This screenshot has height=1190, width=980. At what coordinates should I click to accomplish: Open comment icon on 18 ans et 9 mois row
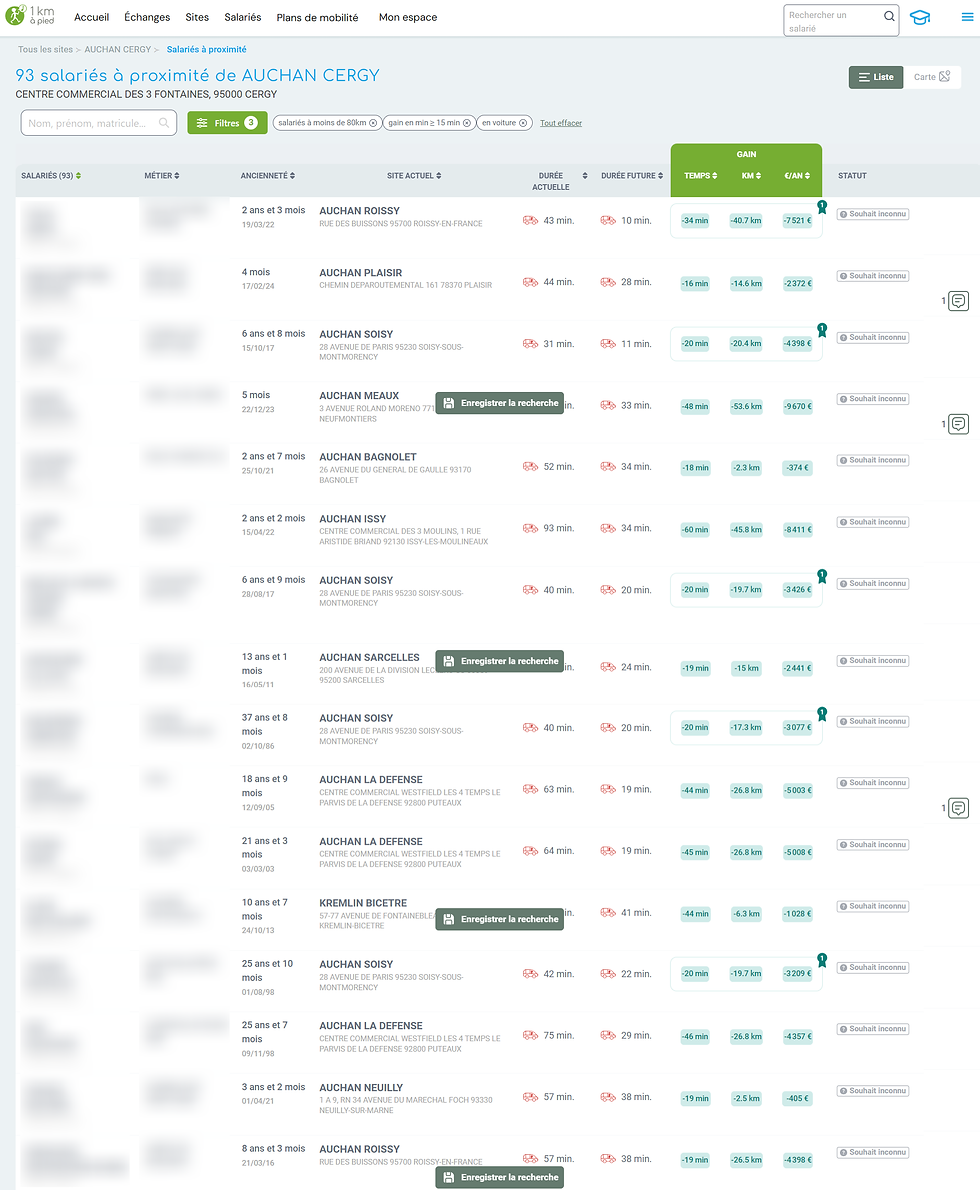click(x=959, y=808)
